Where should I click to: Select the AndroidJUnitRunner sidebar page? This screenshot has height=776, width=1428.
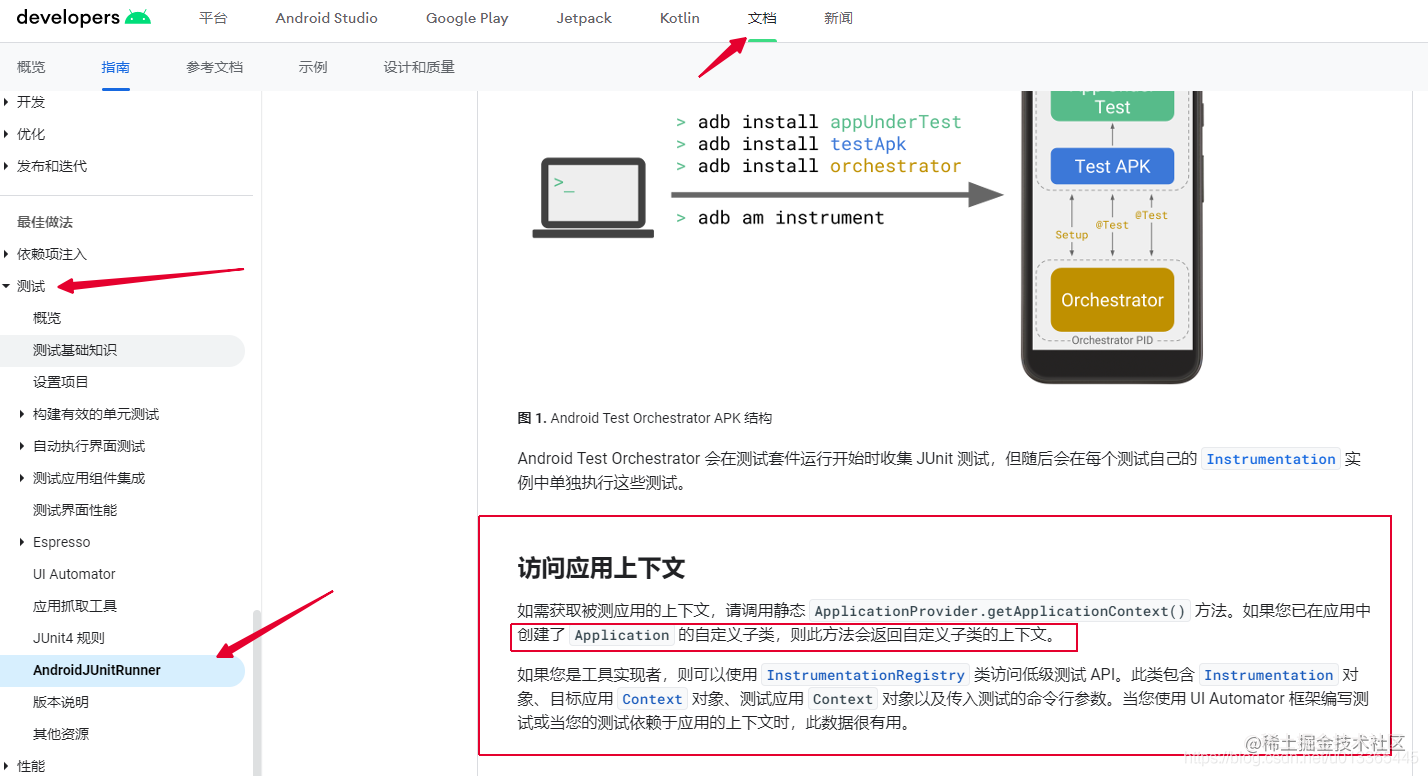click(97, 670)
